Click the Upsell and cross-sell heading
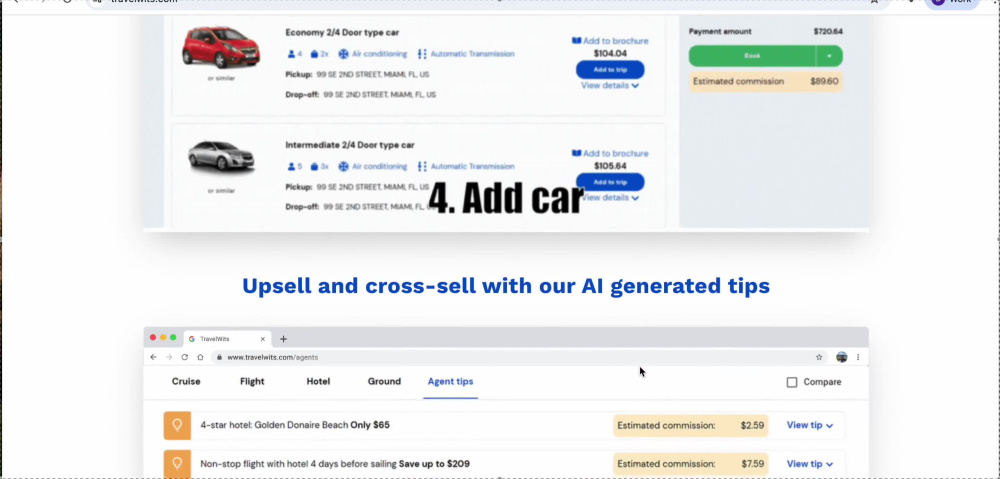Image resolution: width=1000 pixels, height=479 pixels. coord(506,286)
